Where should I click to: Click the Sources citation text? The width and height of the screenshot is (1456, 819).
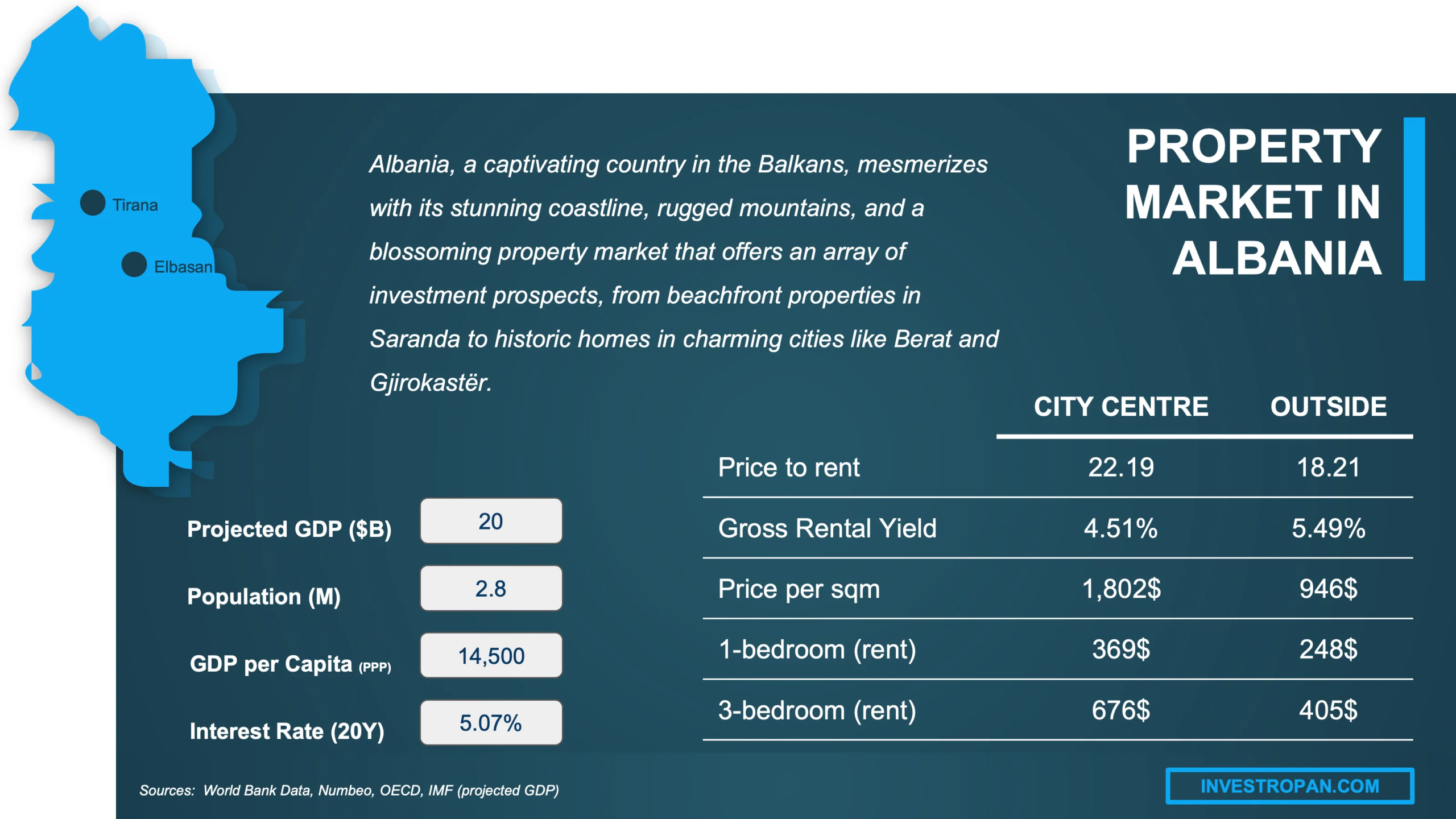tap(349, 790)
